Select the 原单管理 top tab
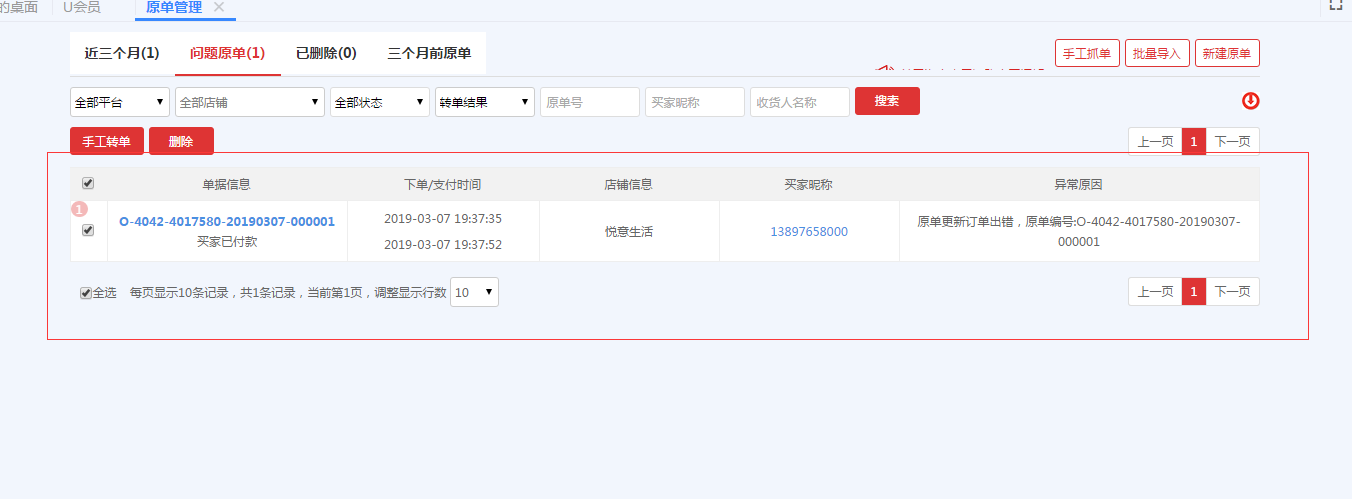1352x499 pixels. (174, 7)
